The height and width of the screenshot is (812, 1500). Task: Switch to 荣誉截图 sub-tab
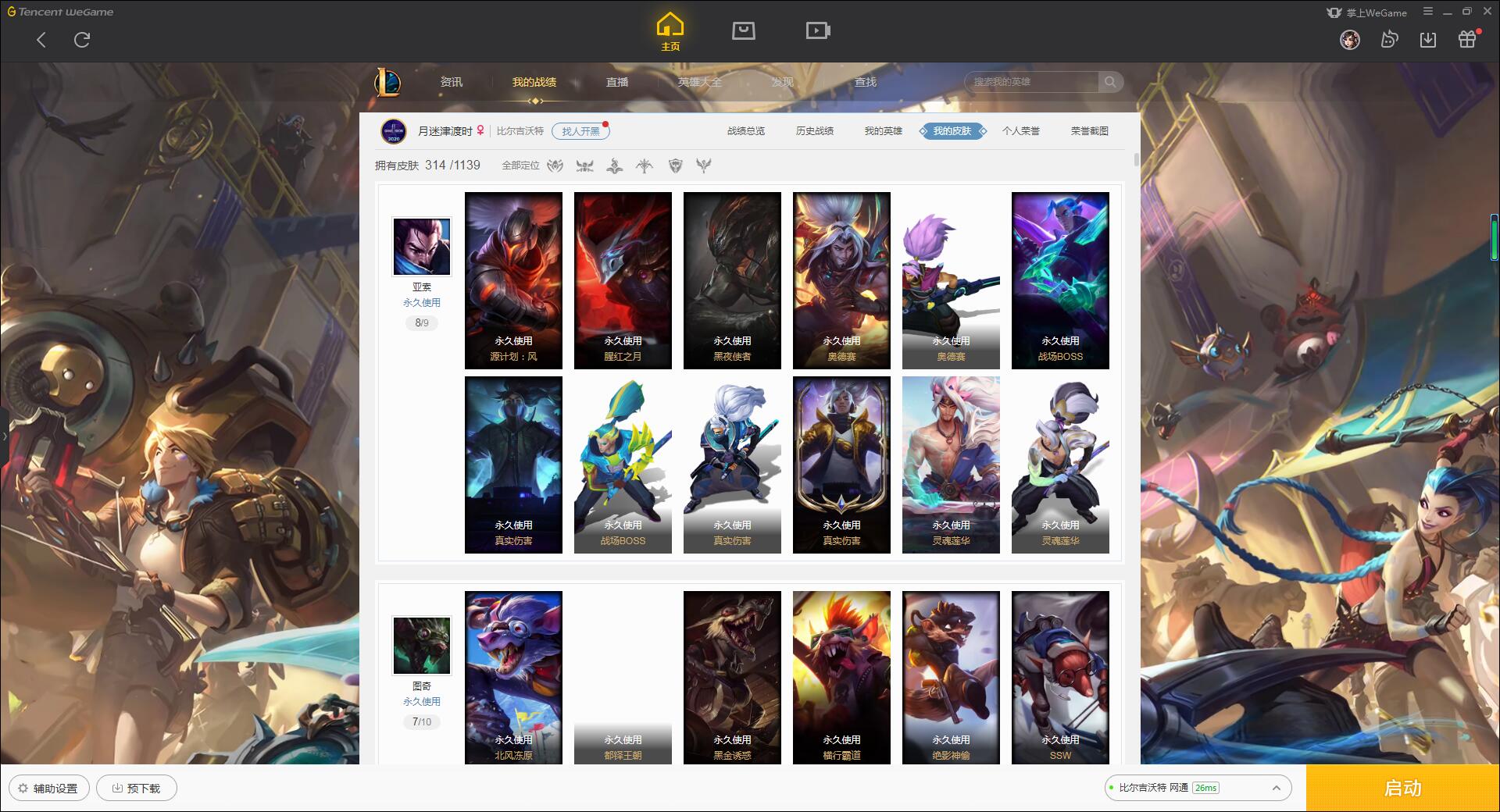pos(1090,131)
